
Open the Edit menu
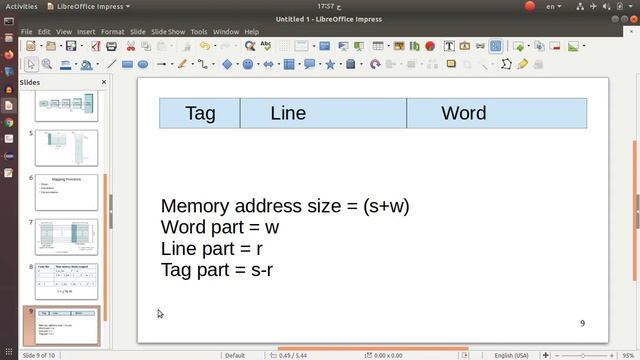44,31
